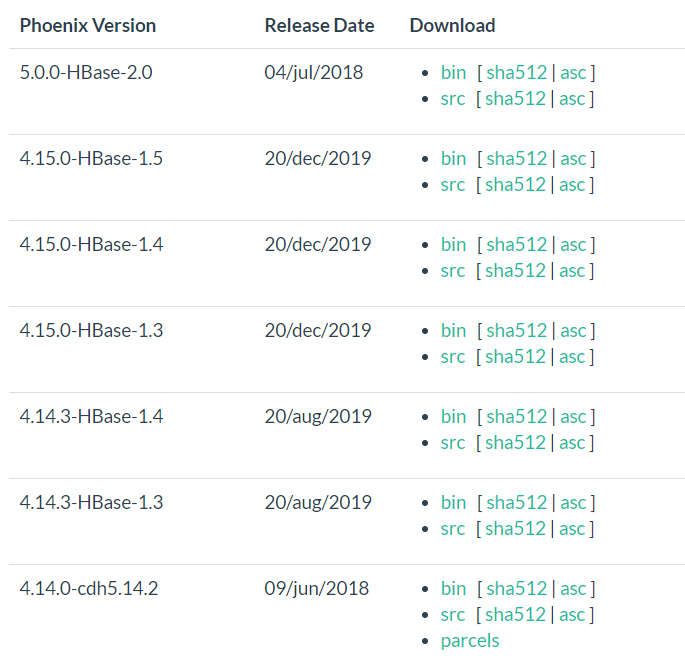
Task: Download bin for 4.15.0-HBase-1.3
Action: (x=453, y=331)
